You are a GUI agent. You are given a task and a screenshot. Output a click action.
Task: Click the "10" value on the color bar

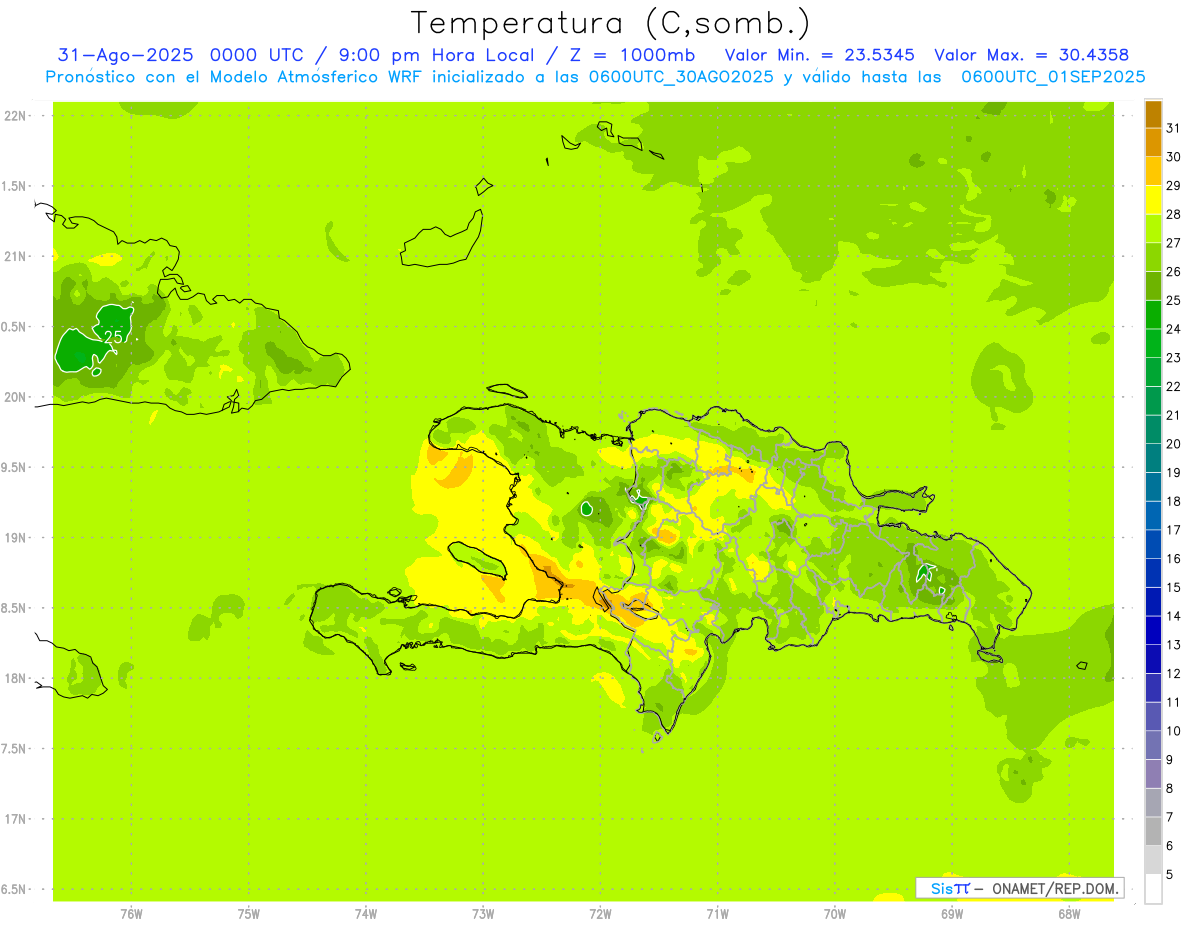(x=1174, y=731)
